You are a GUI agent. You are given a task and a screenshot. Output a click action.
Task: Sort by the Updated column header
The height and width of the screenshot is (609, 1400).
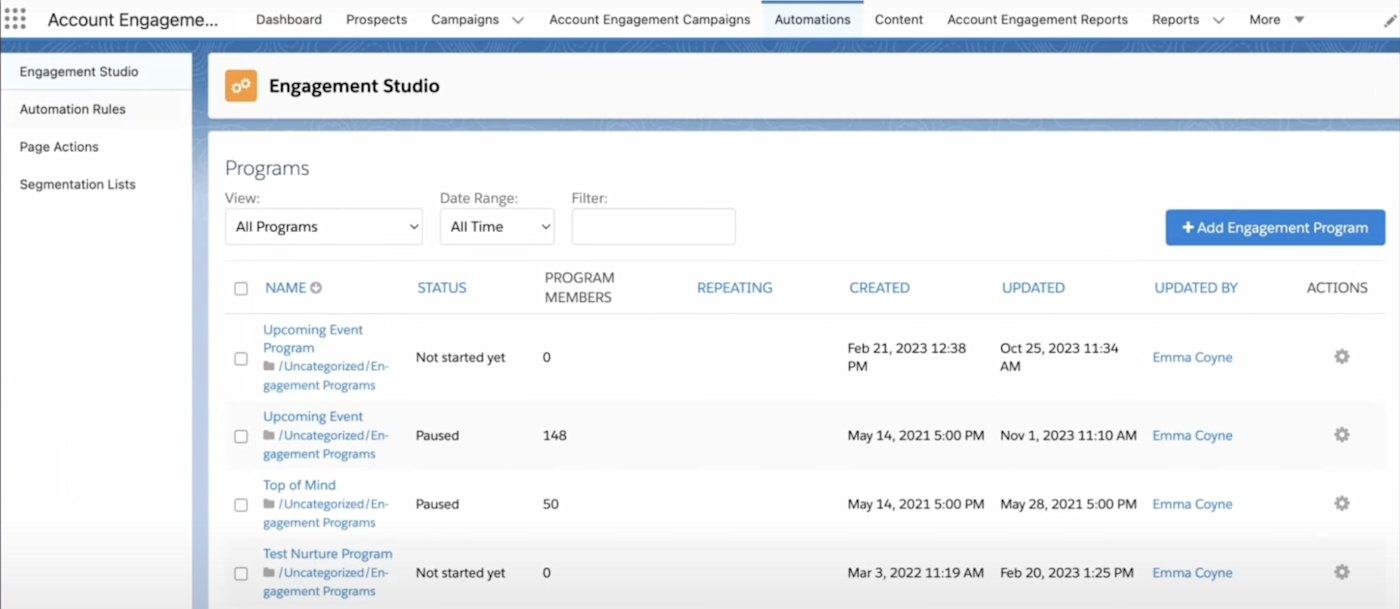[1033, 288]
